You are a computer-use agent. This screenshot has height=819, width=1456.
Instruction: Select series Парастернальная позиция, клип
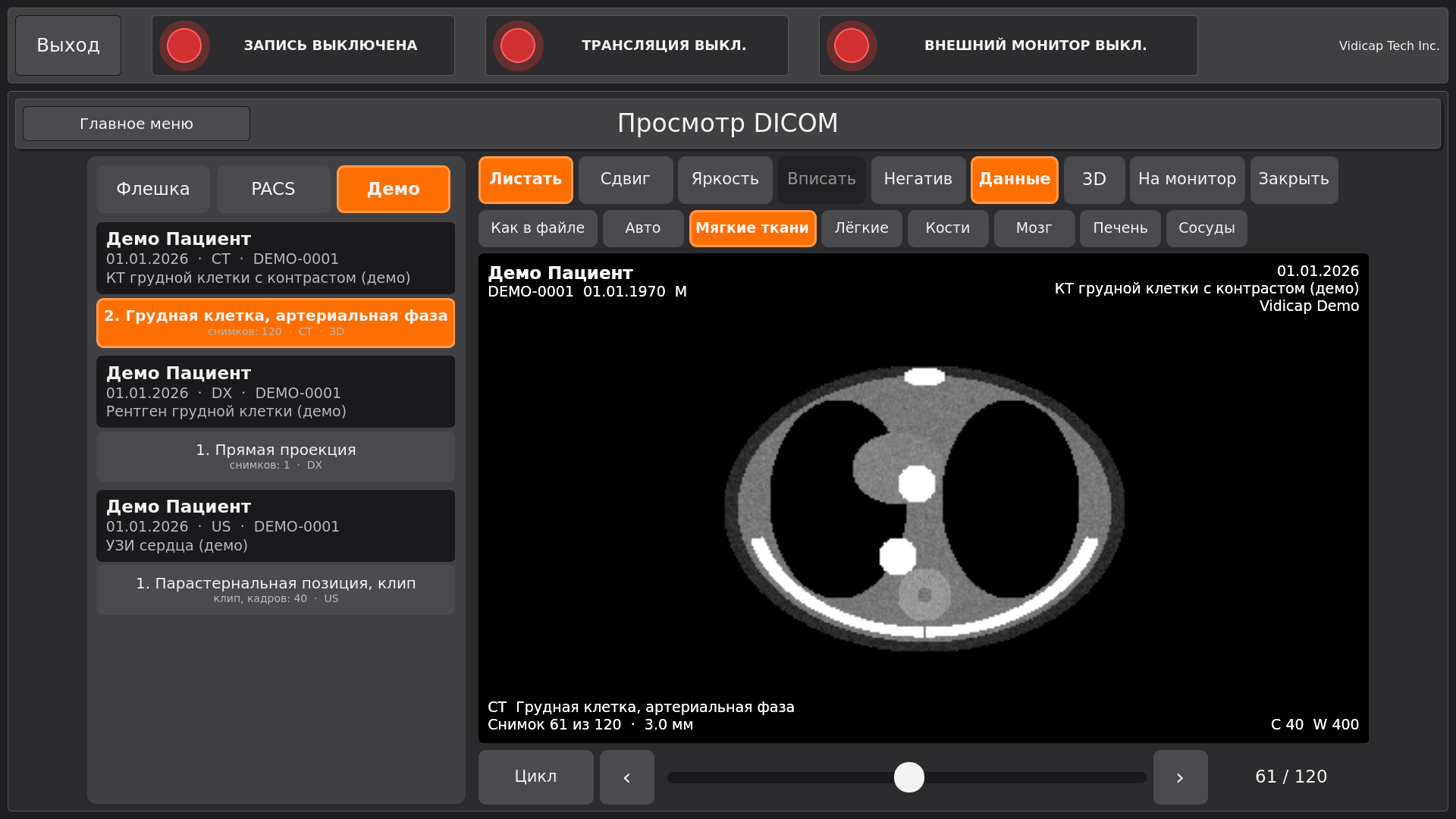point(276,590)
